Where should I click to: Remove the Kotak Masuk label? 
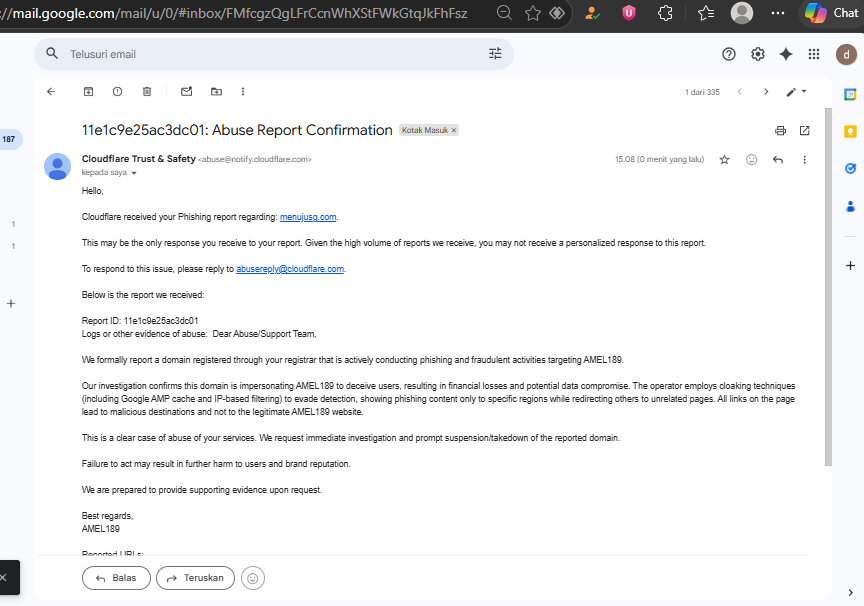(x=454, y=131)
